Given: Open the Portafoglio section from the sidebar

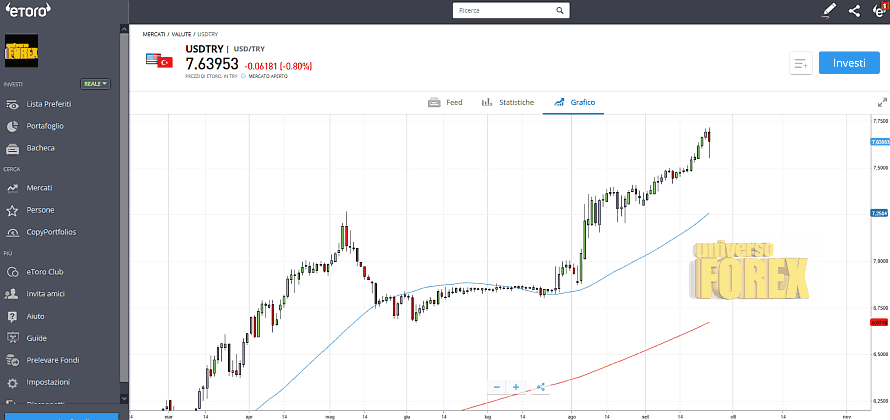Looking at the screenshot, I should [45, 126].
